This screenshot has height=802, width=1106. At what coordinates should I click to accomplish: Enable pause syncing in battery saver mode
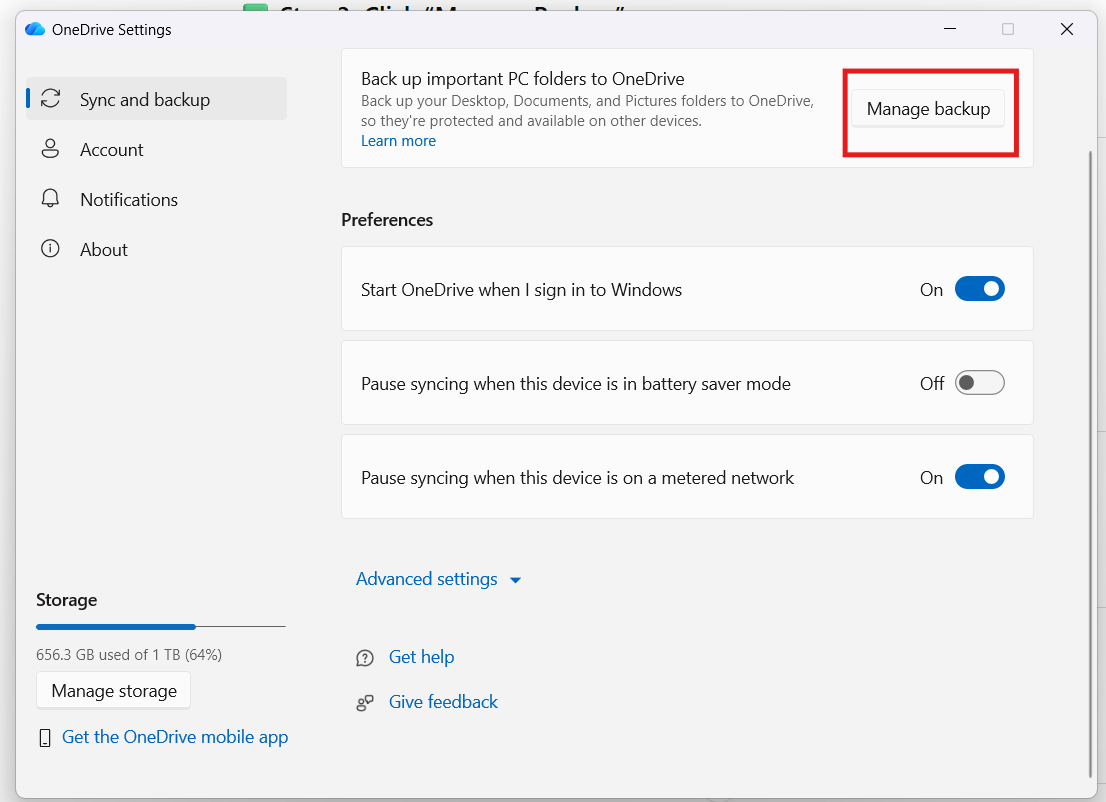[980, 382]
